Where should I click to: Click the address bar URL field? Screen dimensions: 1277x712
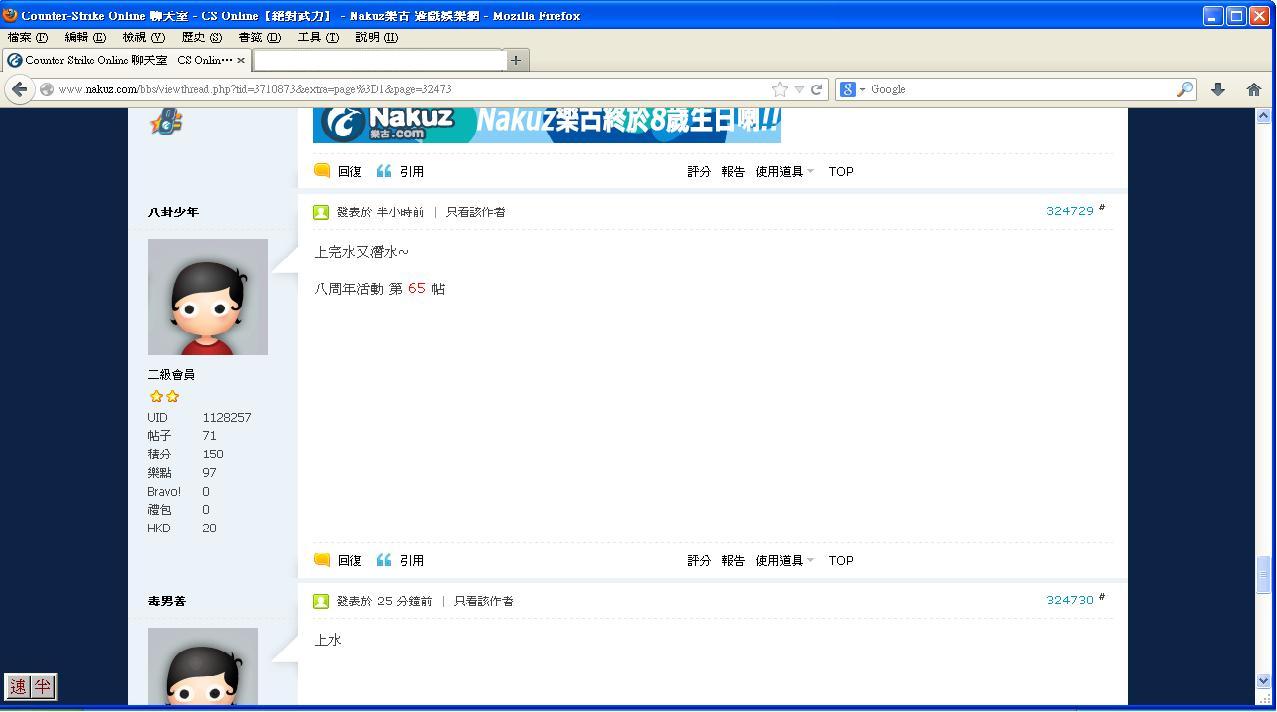[410, 89]
